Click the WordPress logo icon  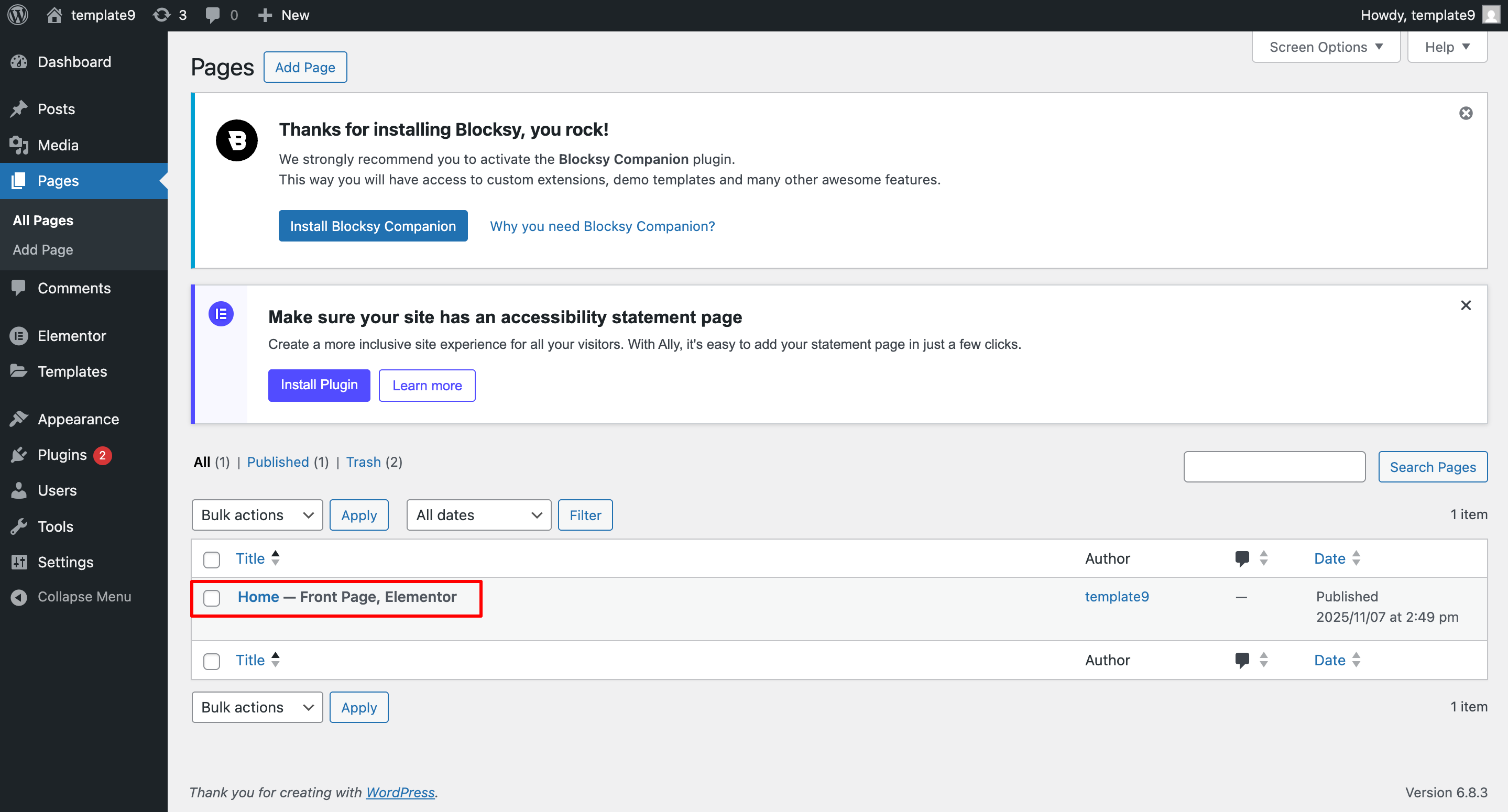coord(18,15)
